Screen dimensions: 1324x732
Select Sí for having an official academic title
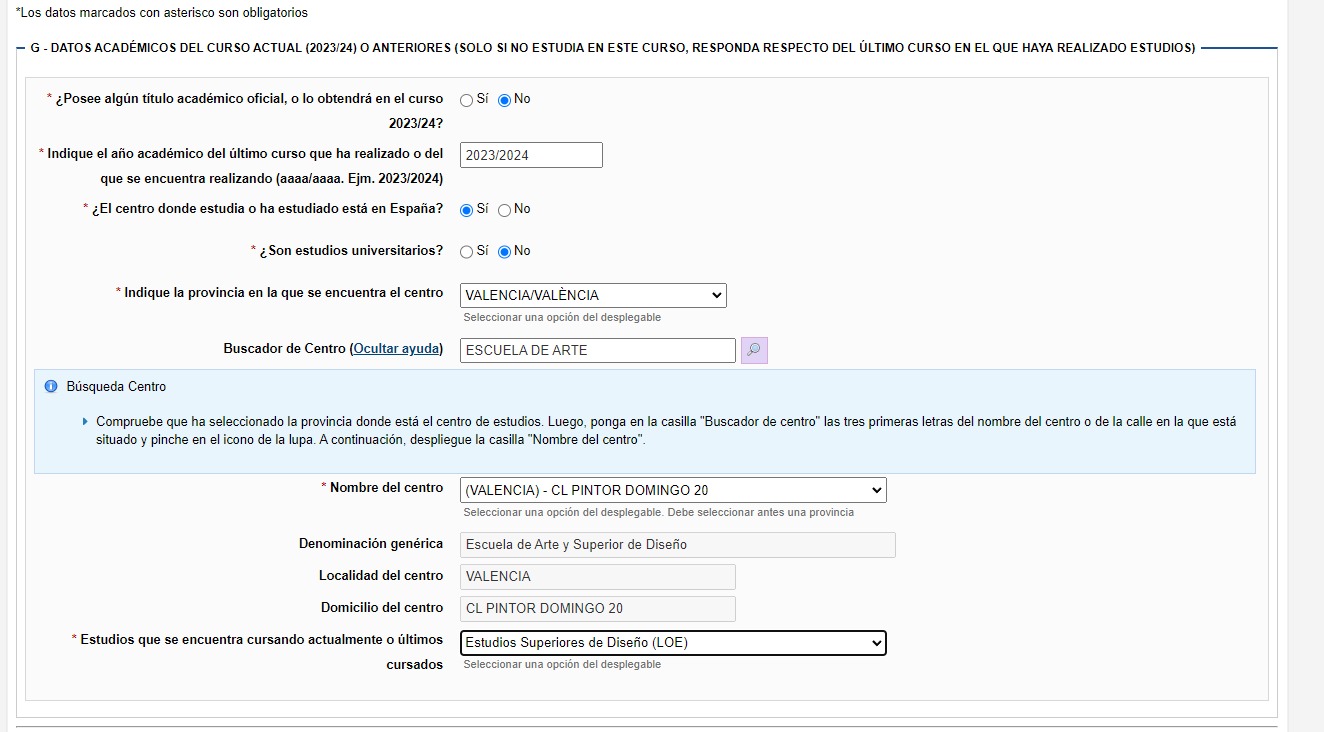pyautogui.click(x=467, y=100)
